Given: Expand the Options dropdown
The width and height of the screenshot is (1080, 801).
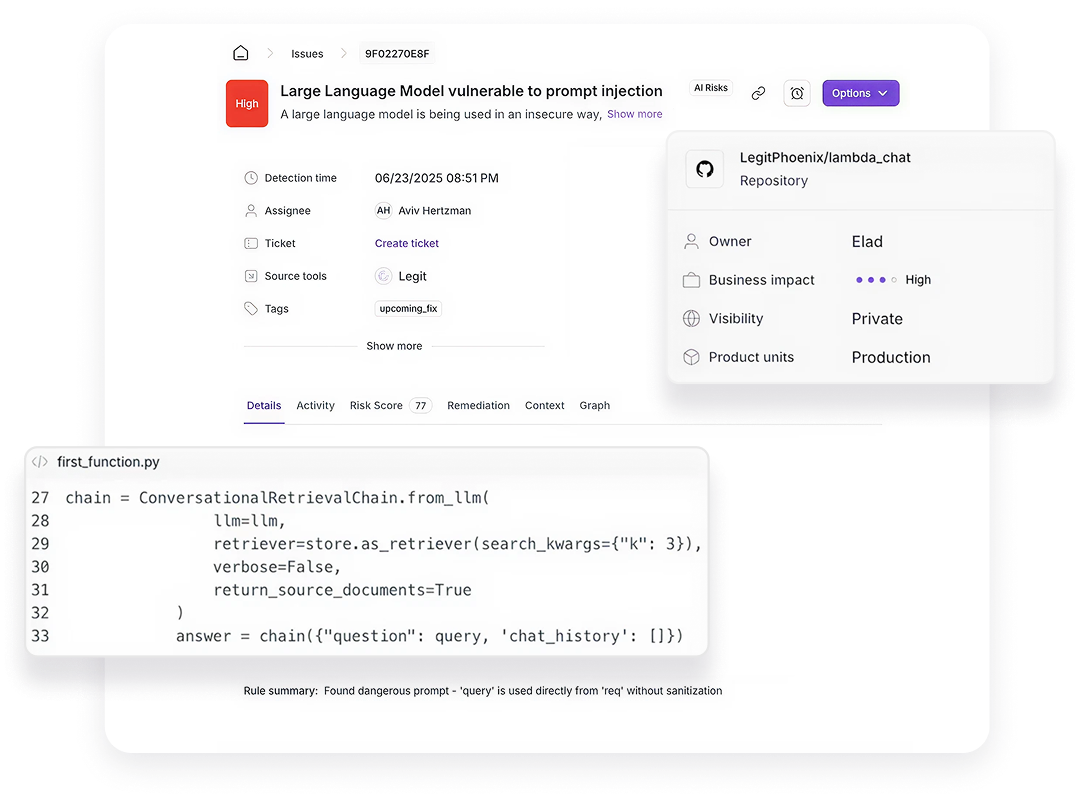Looking at the screenshot, I should pos(860,92).
